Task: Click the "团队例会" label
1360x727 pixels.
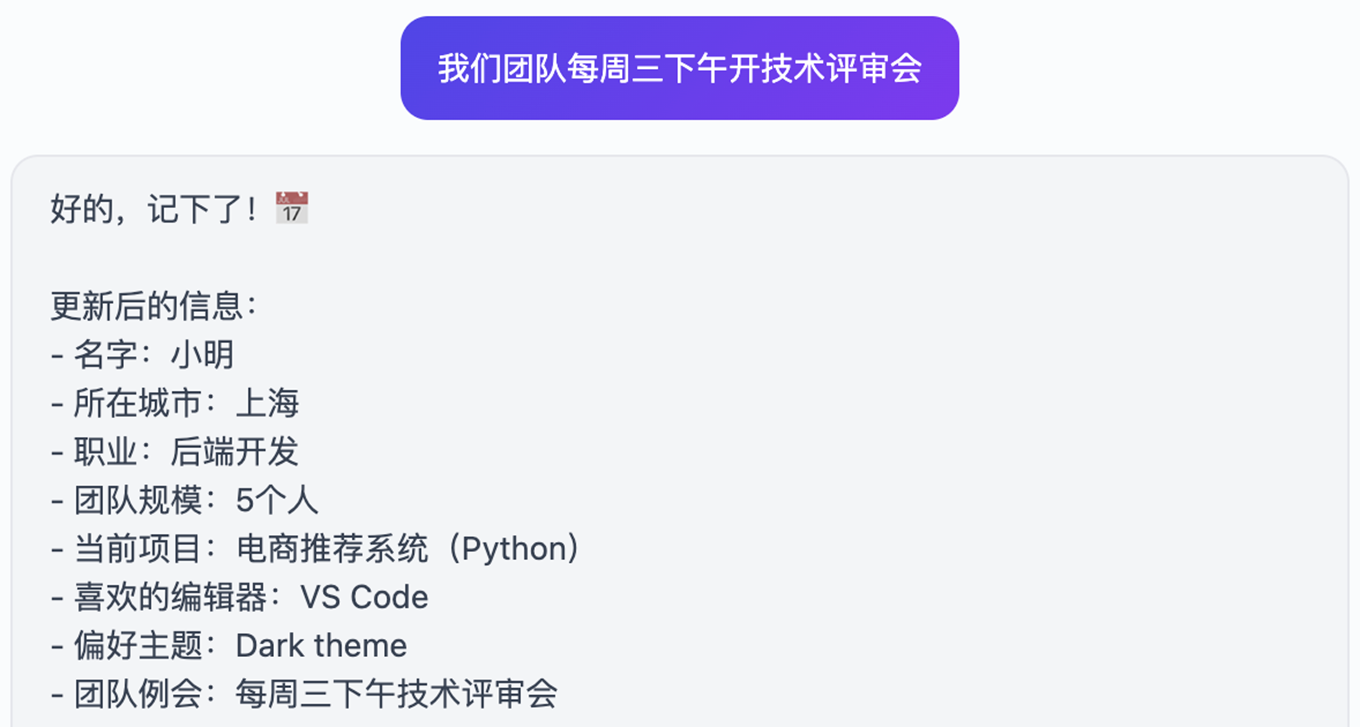Action: 138,693
